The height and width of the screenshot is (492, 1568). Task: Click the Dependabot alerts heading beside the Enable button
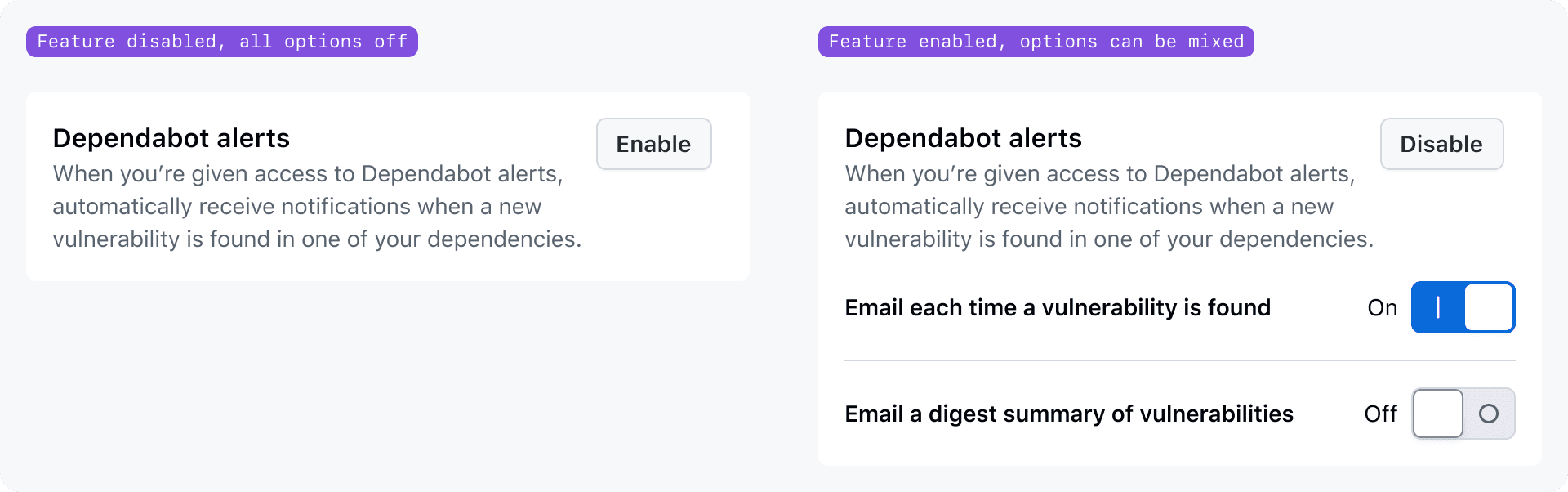[x=171, y=138]
